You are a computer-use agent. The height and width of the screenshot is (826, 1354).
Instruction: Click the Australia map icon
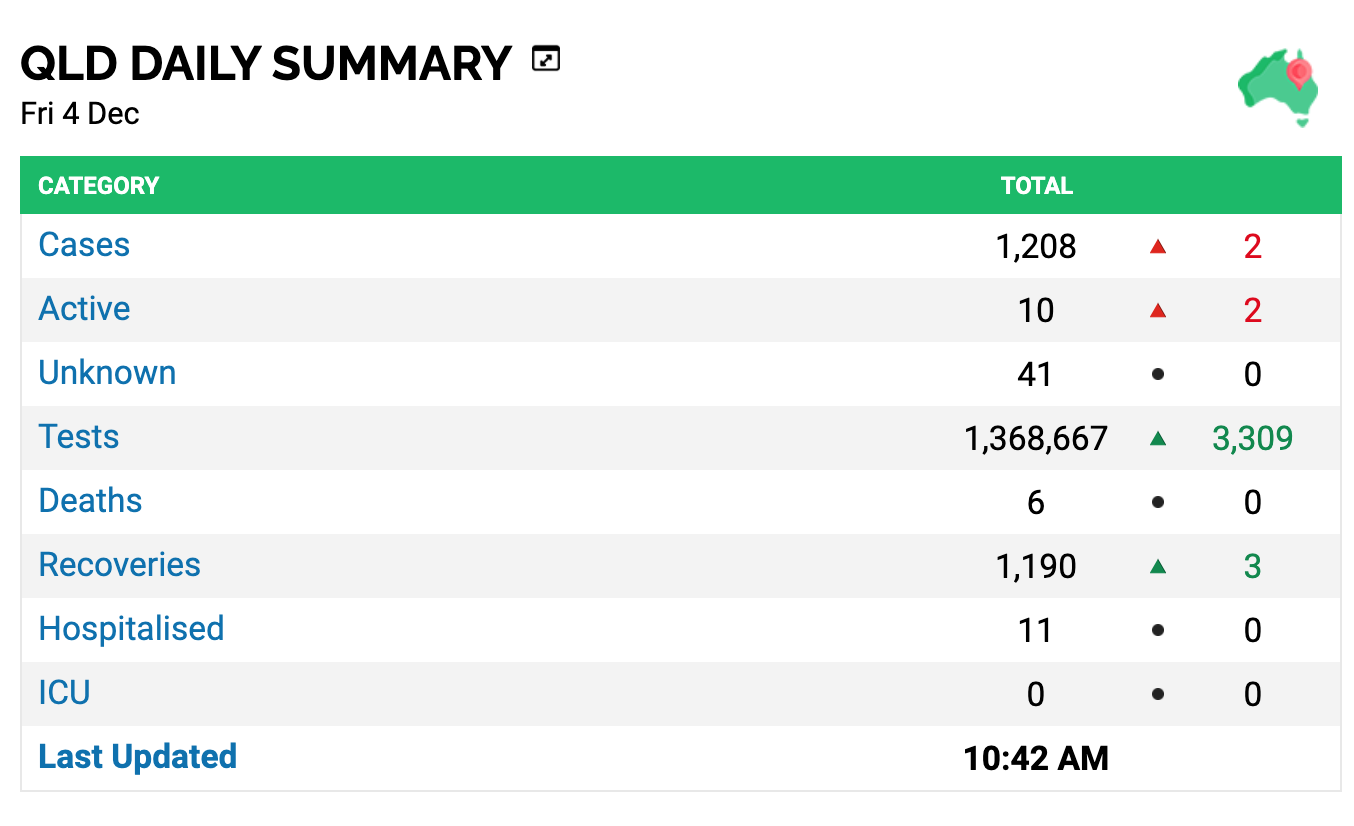(1278, 87)
